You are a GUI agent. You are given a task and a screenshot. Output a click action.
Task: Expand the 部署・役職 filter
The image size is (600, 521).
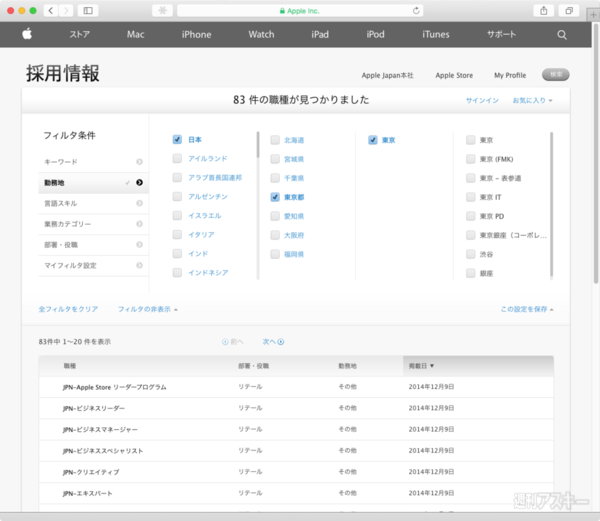coord(93,244)
